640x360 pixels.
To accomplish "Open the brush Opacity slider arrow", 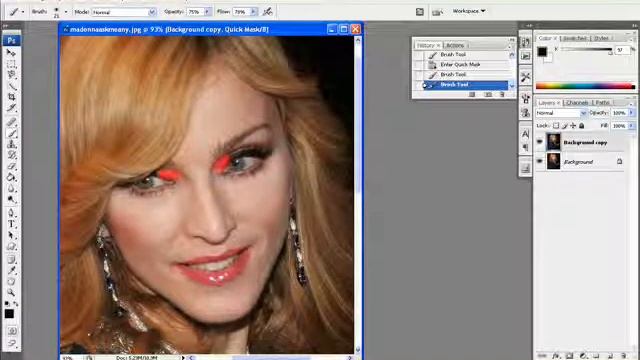I will pos(207,12).
